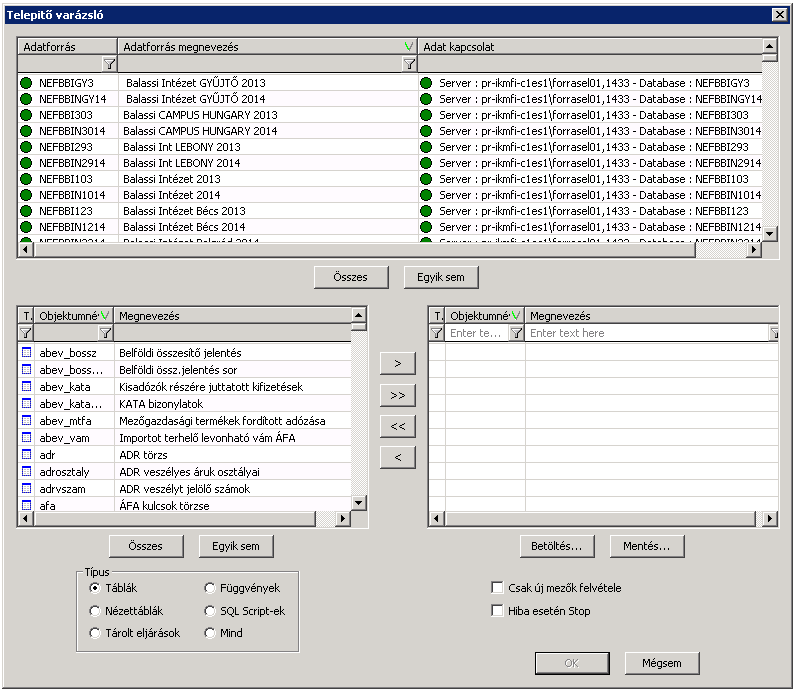Image resolution: width=799 pixels, height=692 pixels.
Task: Select row ÁFA kulcsok törzse
Action: click(184, 505)
